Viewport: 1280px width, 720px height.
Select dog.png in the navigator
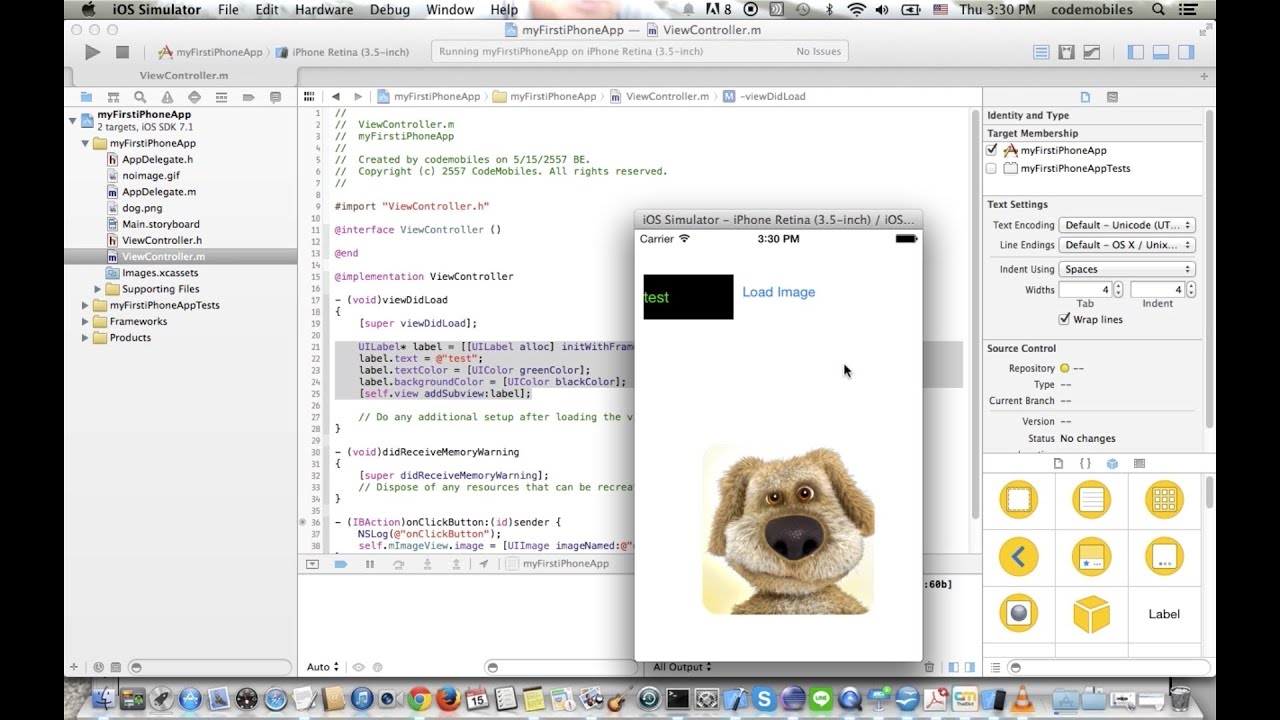(x=142, y=208)
